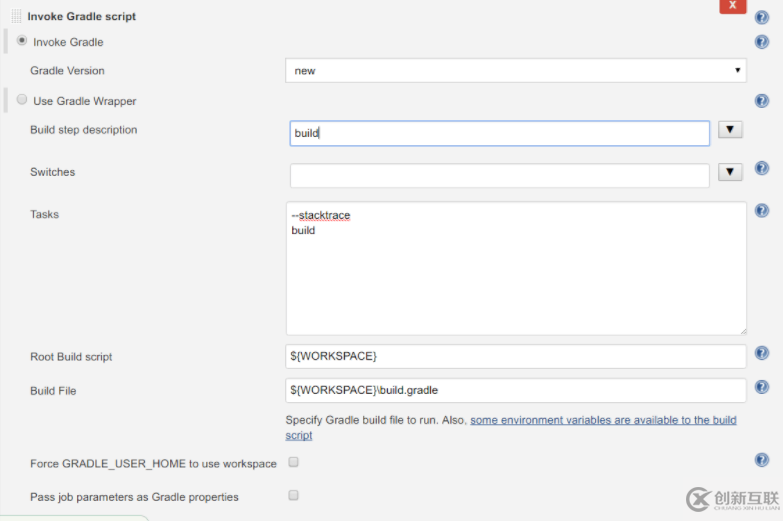Viewport: 783px width, 521px height.
Task: Open help icon beside Invoke Gradle option
Action: coord(762,42)
